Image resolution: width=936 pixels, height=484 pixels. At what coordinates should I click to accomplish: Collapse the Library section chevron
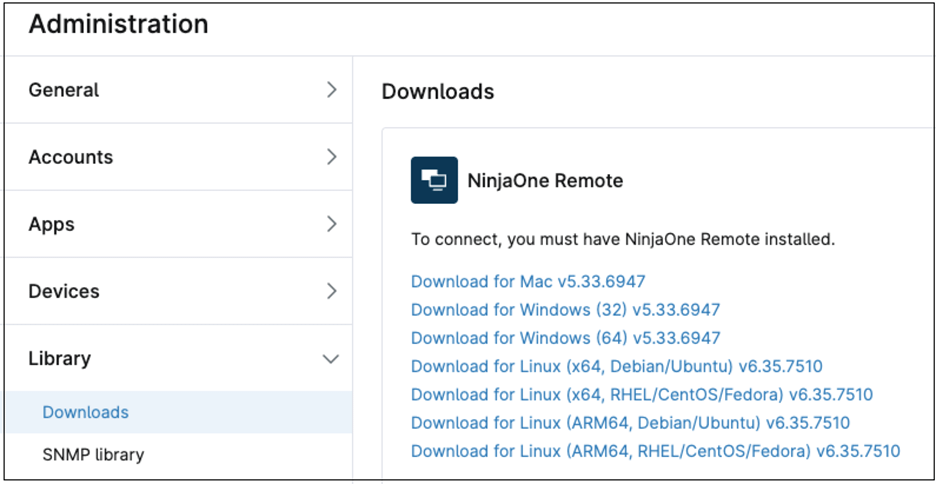pos(331,359)
